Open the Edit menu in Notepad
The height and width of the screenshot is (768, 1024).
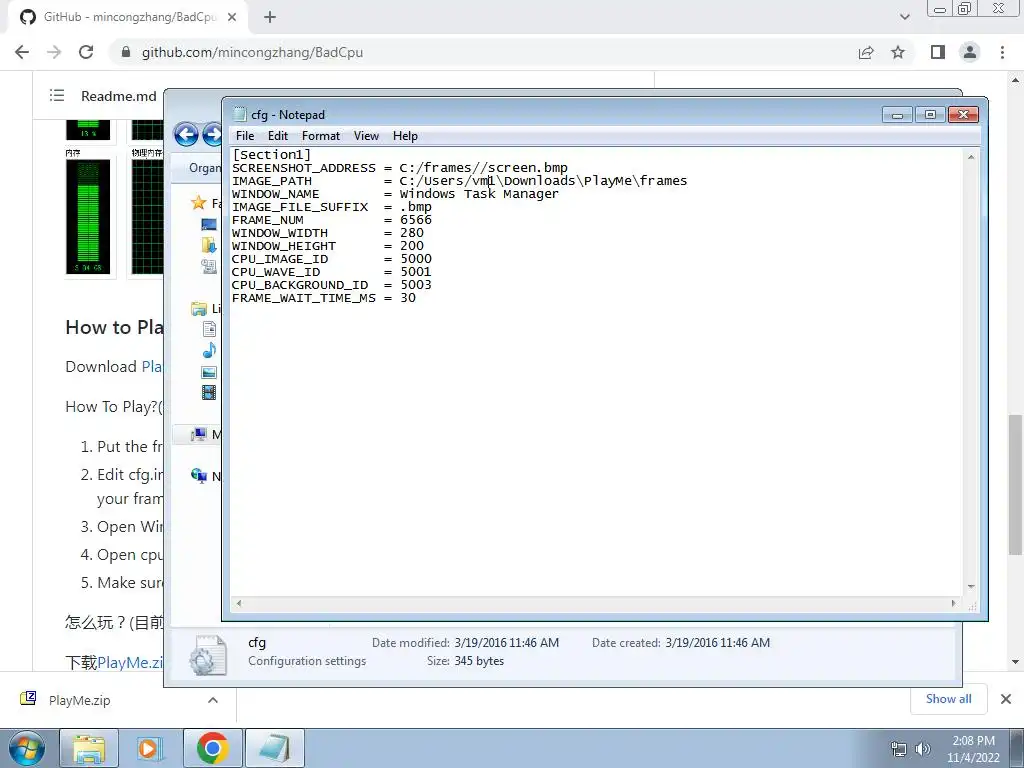(x=278, y=136)
